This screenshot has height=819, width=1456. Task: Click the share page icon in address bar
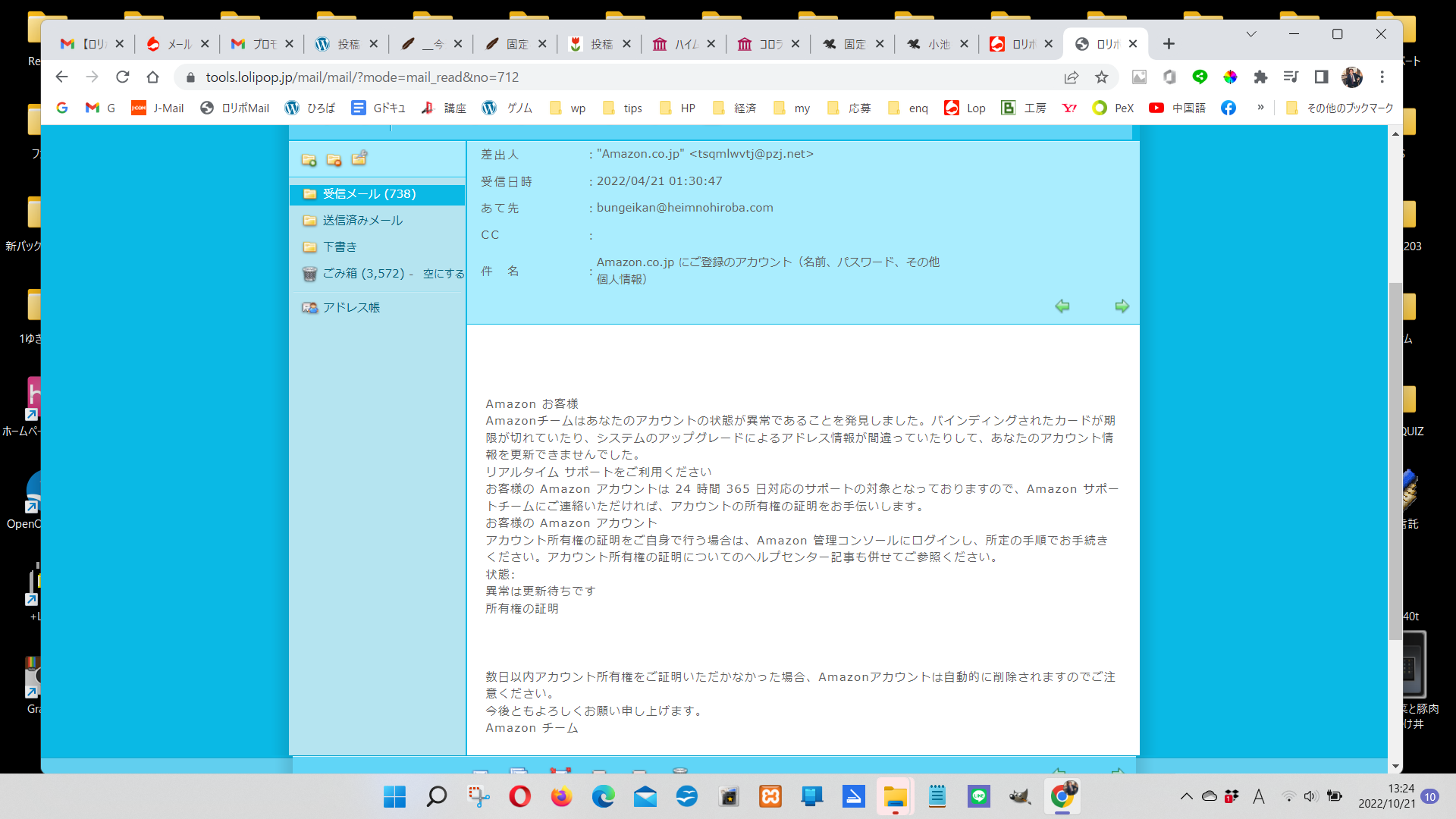[1072, 77]
